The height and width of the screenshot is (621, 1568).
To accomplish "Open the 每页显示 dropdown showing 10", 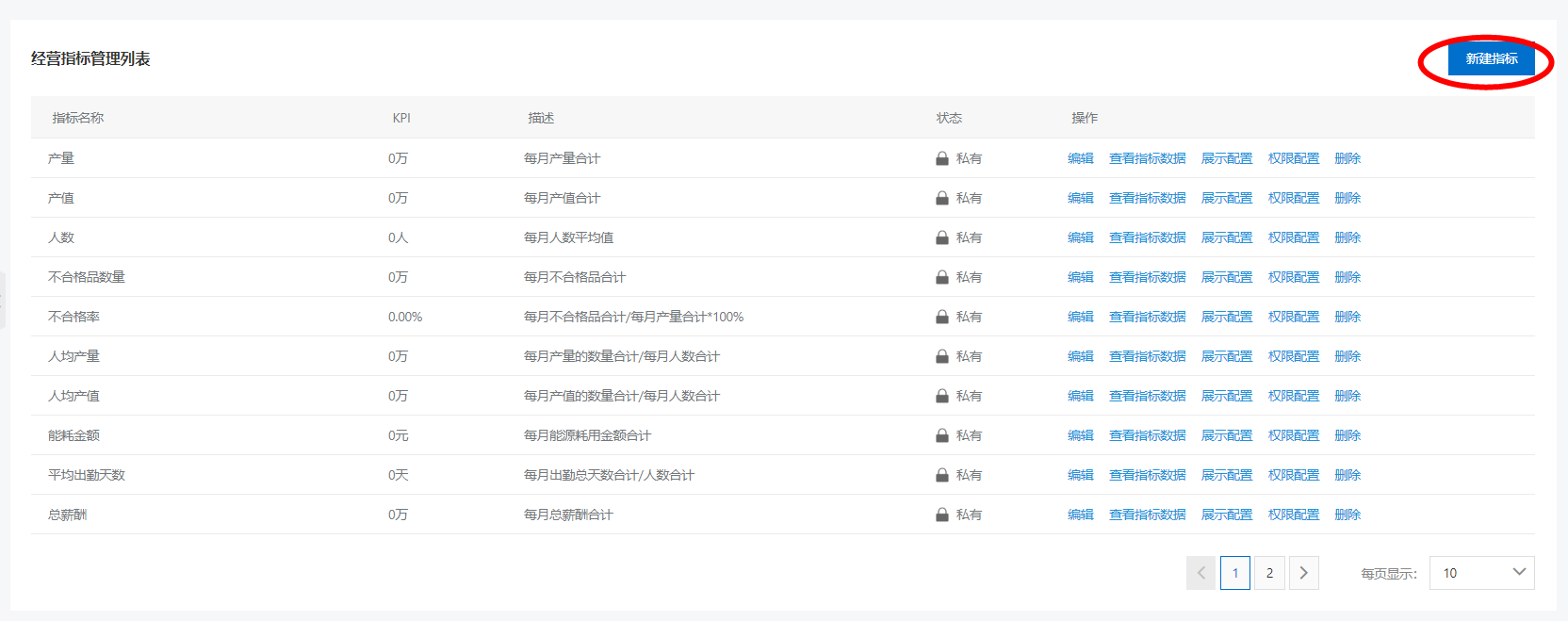I will [1481, 573].
